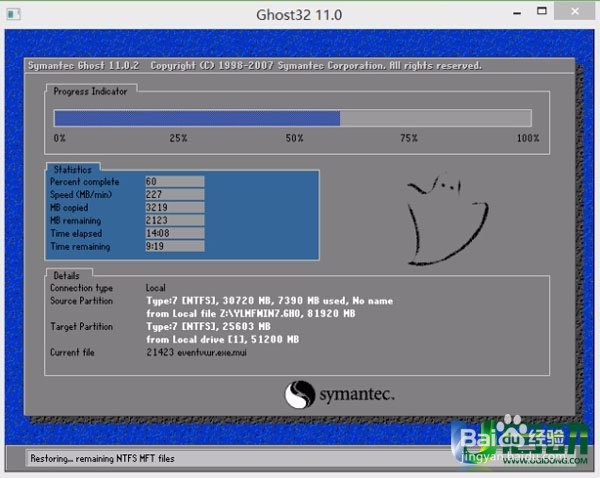This screenshot has height=478, width=600.
Task: Click the 25% progress scale marker
Action: tap(178, 138)
